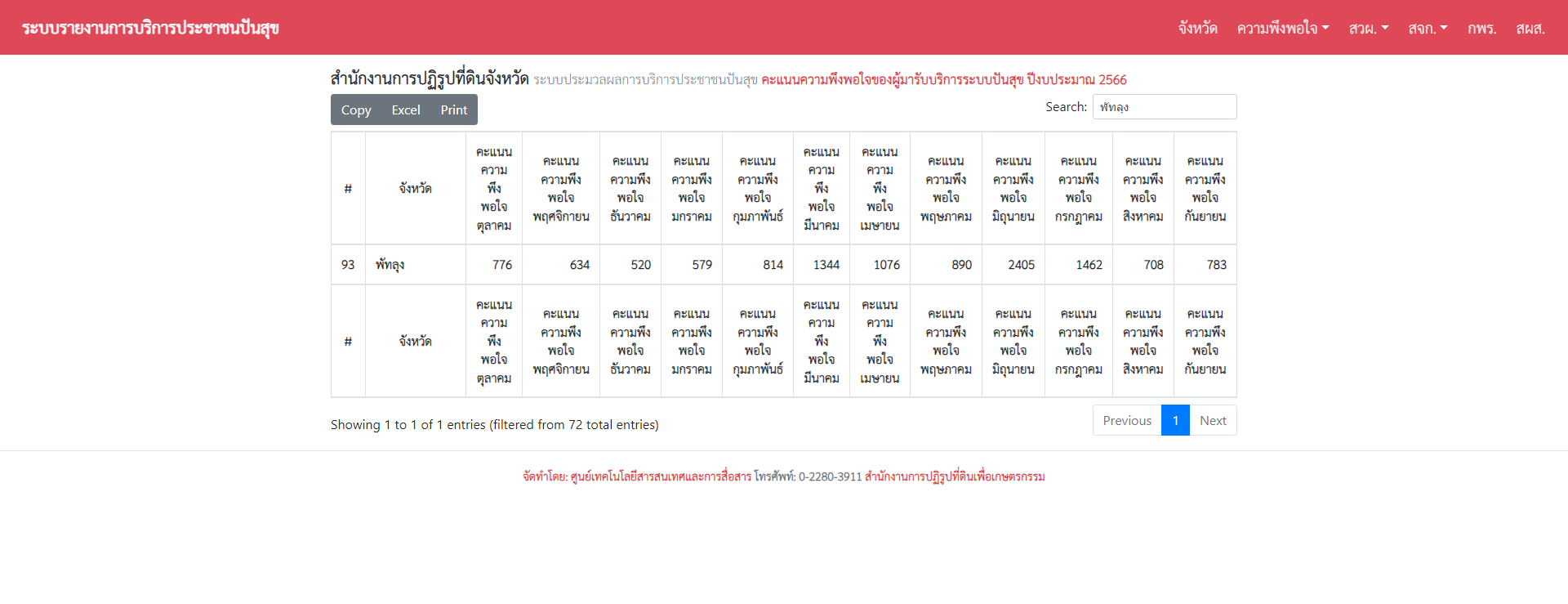Click the value 1462 cell
Image resolution: width=1568 pixels, height=604 pixels.
click(x=1079, y=265)
